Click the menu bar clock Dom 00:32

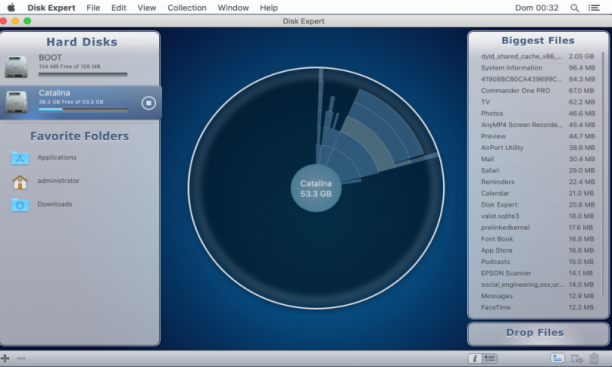pyautogui.click(x=537, y=8)
